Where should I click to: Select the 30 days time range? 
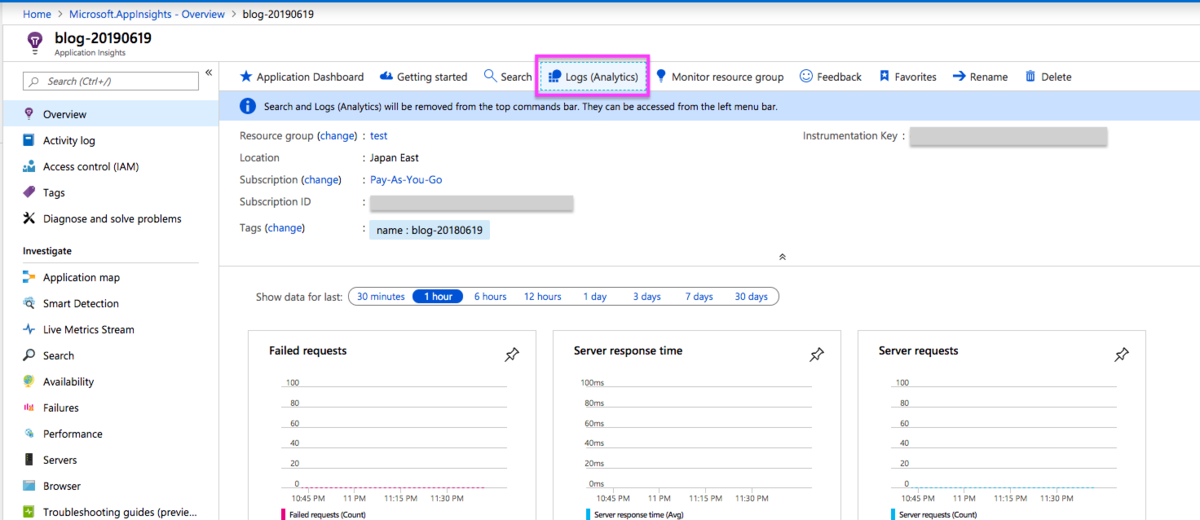pos(751,297)
